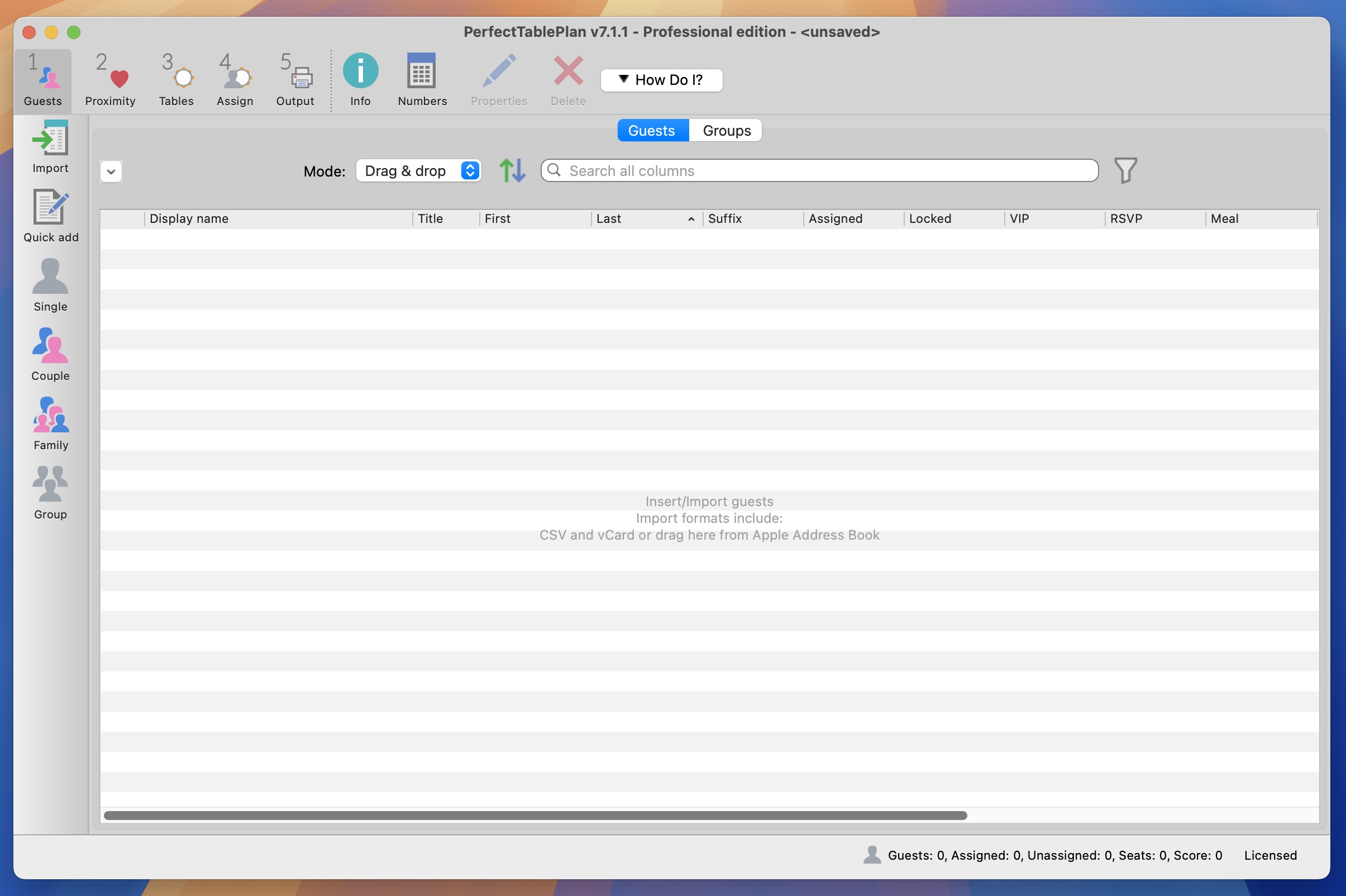Viewport: 1346px width, 896px height.
Task: Add a Single guest
Action: point(50,277)
